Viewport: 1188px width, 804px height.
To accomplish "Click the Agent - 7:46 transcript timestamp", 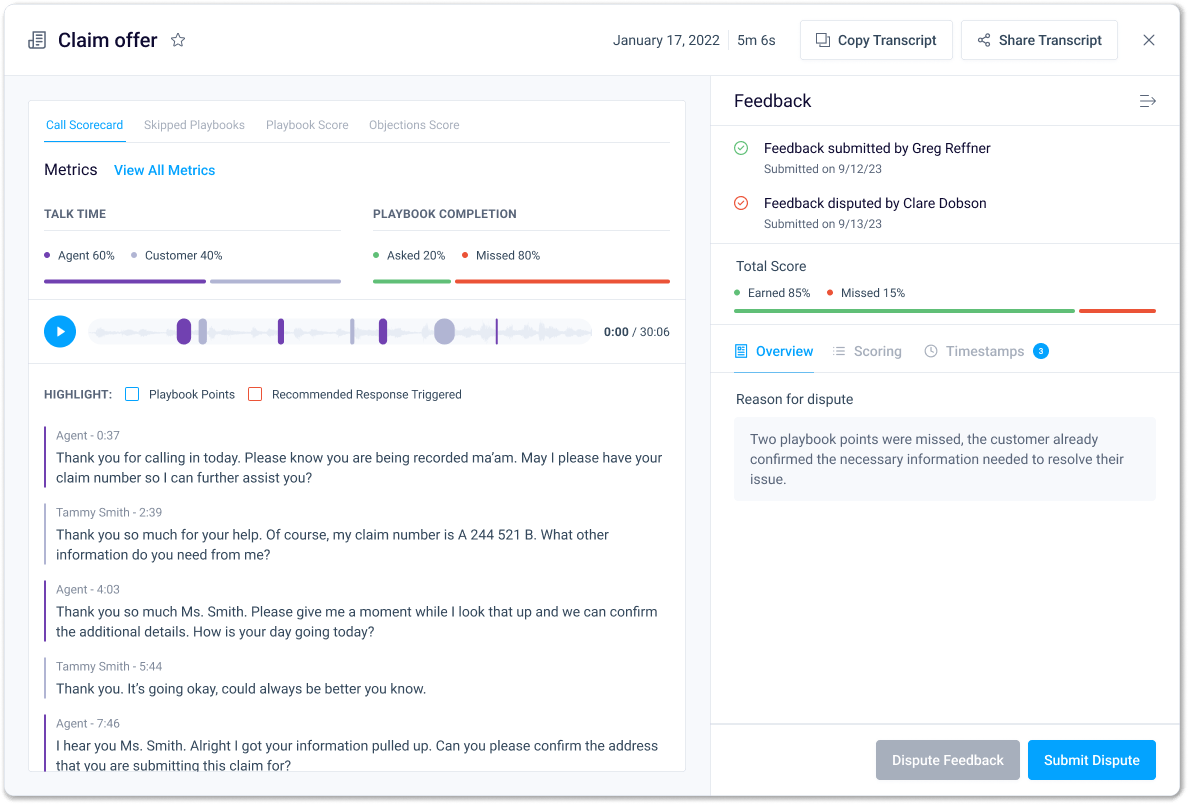I will click(88, 724).
